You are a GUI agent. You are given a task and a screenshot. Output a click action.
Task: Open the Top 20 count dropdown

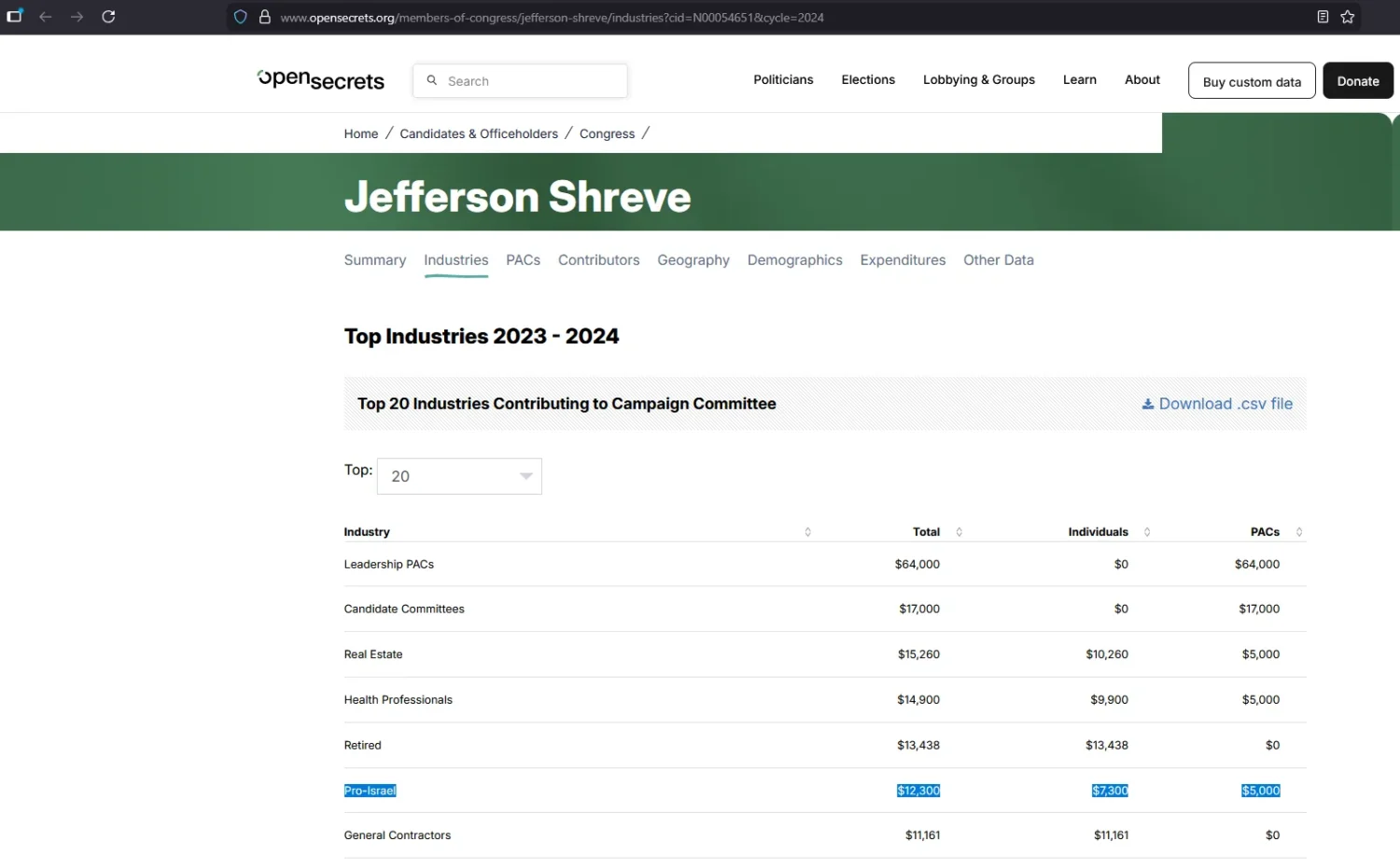coord(459,476)
